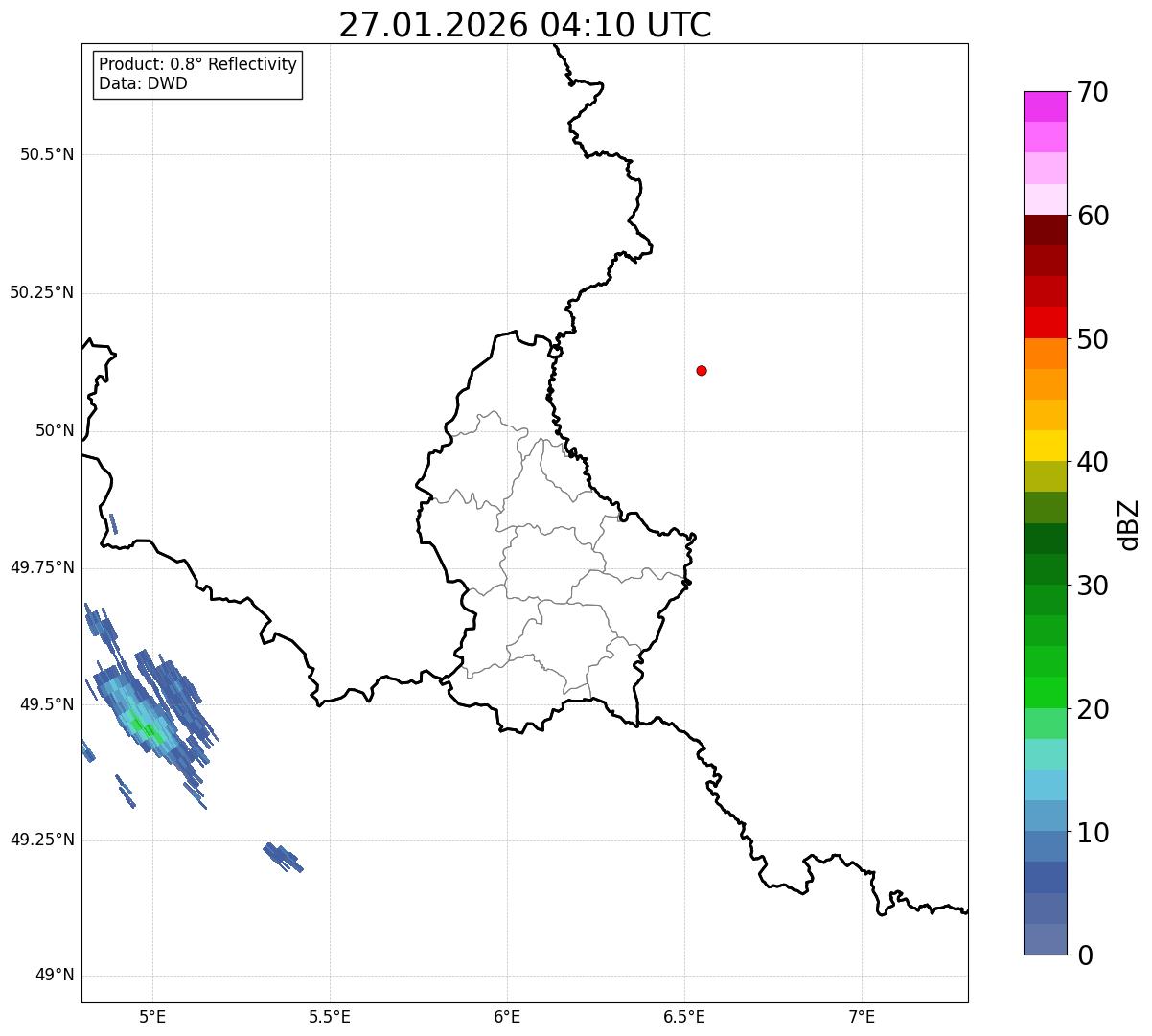Viewport: 1152px width, 1036px height.
Task: Click the 49.5°N latitude label
Action: click(47, 704)
